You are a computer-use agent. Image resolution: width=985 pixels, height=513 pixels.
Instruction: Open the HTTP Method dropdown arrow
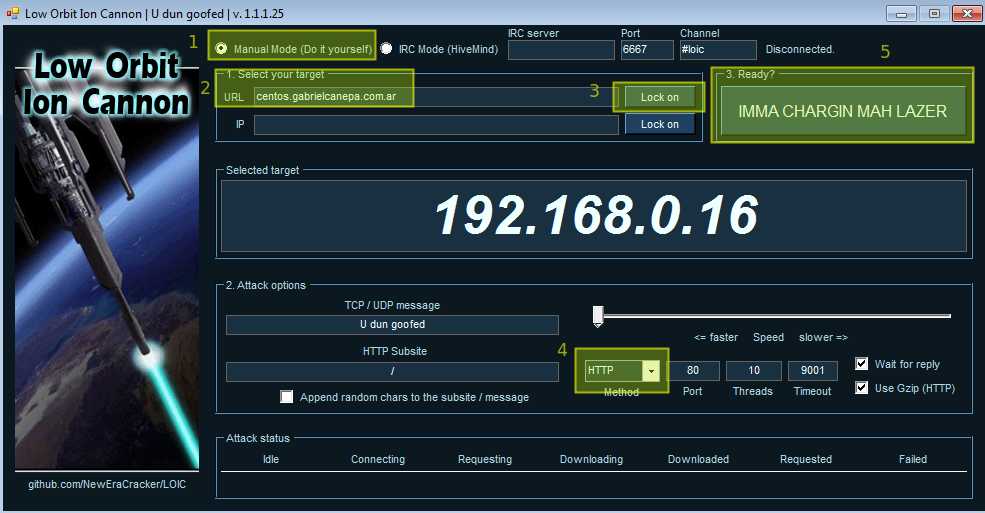tap(651, 370)
